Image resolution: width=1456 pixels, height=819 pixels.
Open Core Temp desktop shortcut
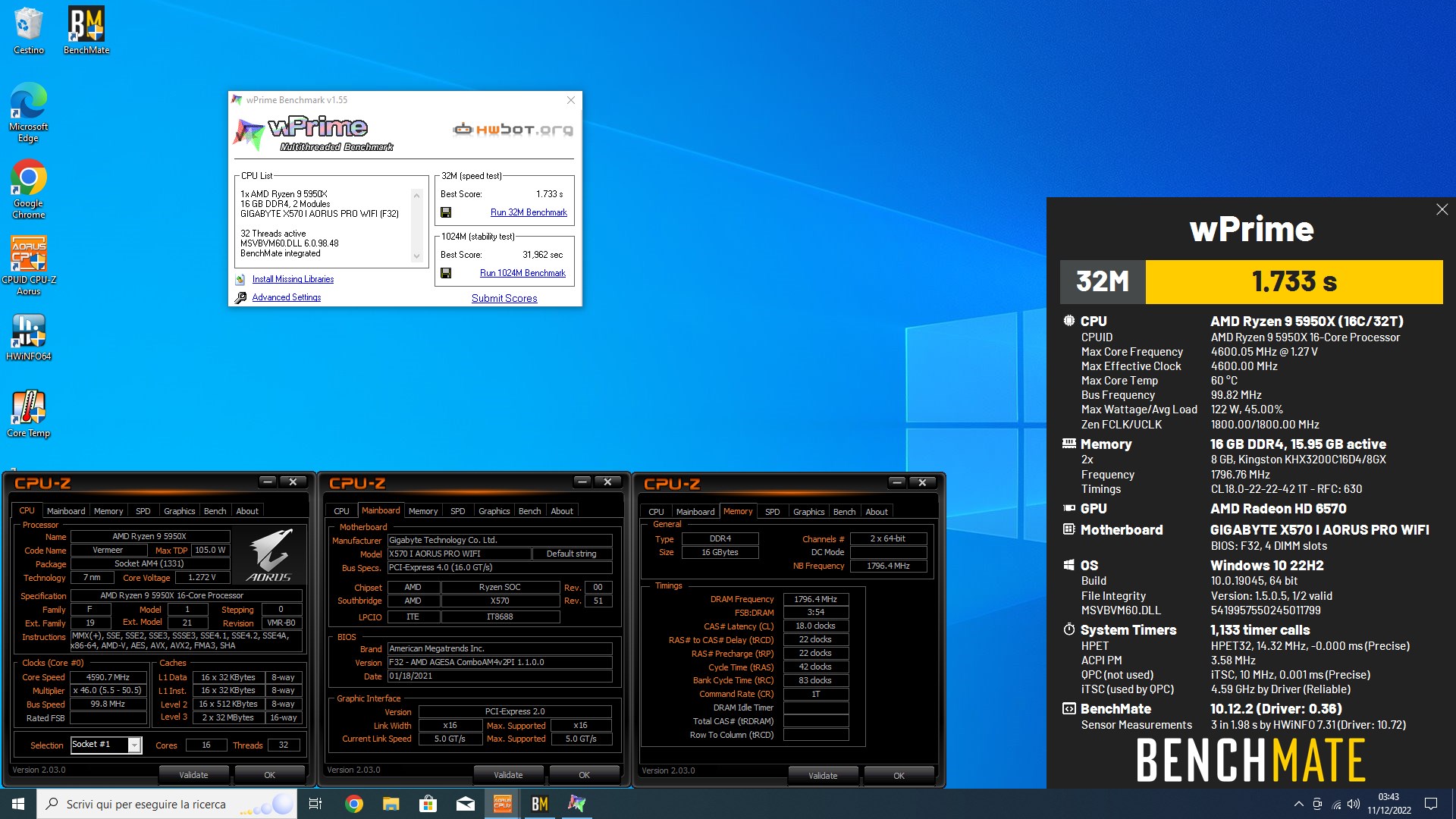29,413
